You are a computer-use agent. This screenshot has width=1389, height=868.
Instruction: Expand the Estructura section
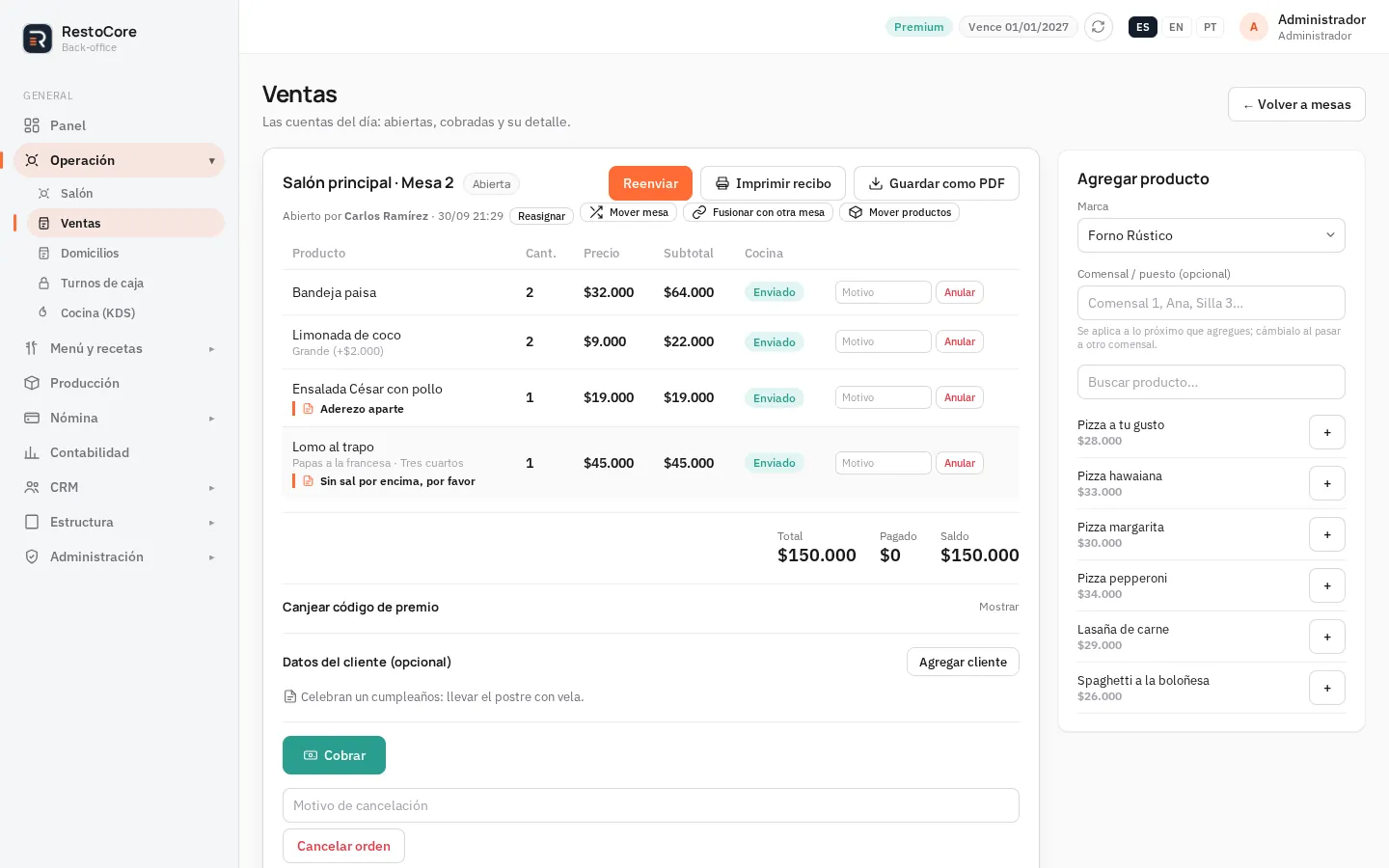pyautogui.click(x=120, y=522)
